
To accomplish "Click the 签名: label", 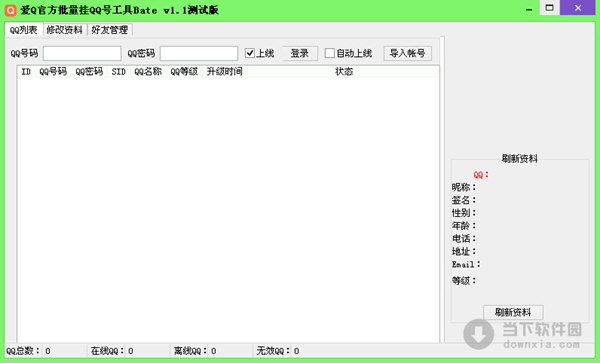I will [464, 200].
